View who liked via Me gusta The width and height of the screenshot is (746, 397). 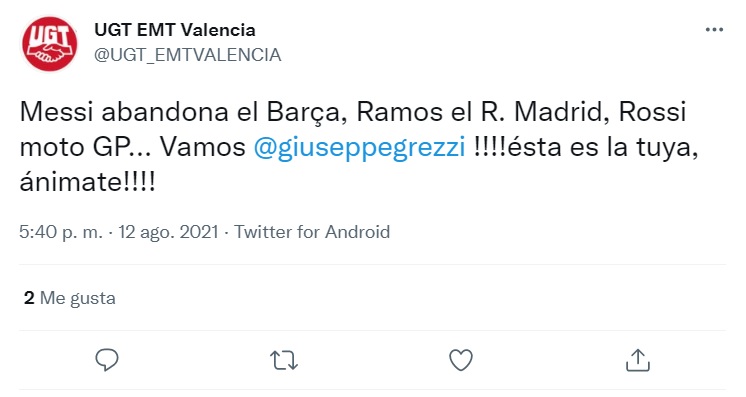[78, 298]
